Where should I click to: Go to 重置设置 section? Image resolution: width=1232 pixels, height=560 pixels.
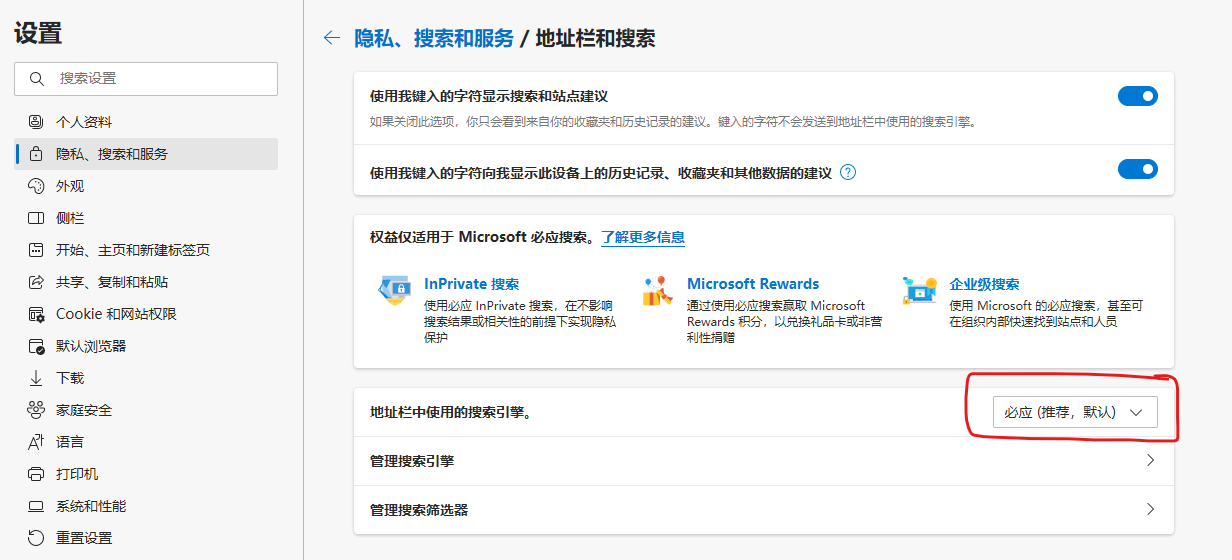[147, 538]
